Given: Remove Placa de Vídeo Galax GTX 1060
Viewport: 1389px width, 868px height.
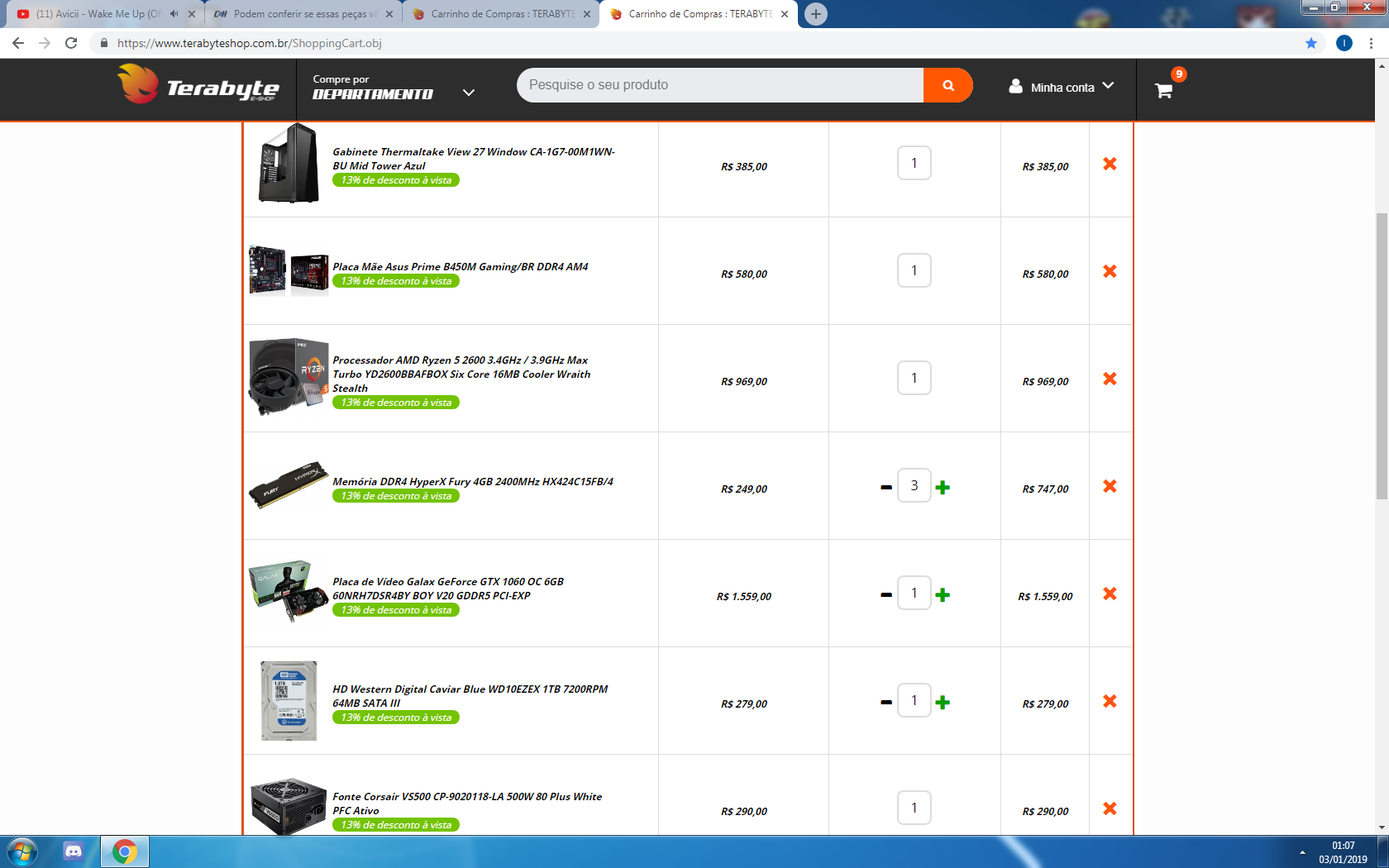Looking at the screenshot, I should 1110,594.
